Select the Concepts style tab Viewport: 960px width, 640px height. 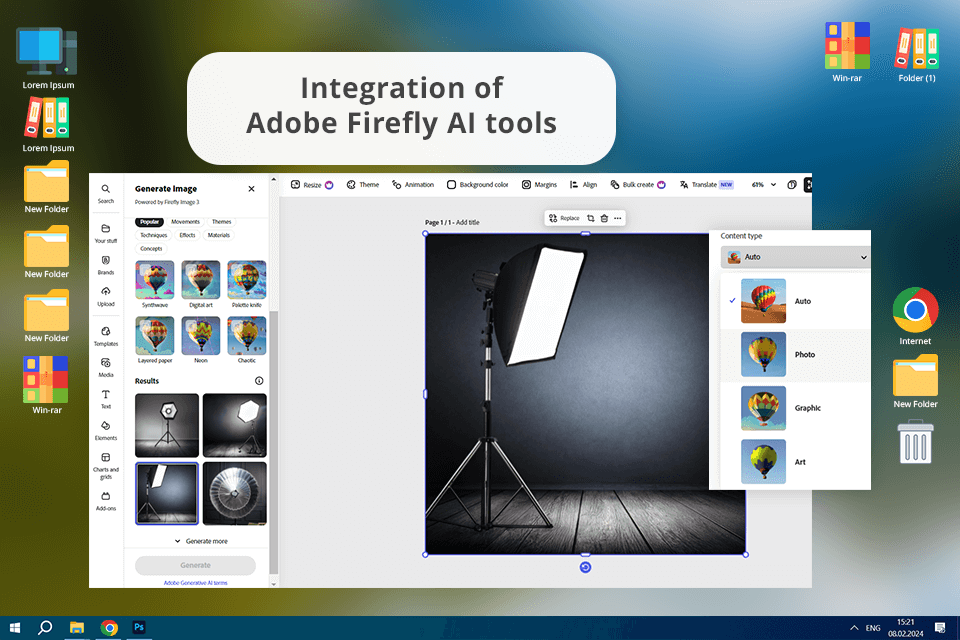pyautogui.click(x=151, y=249)
